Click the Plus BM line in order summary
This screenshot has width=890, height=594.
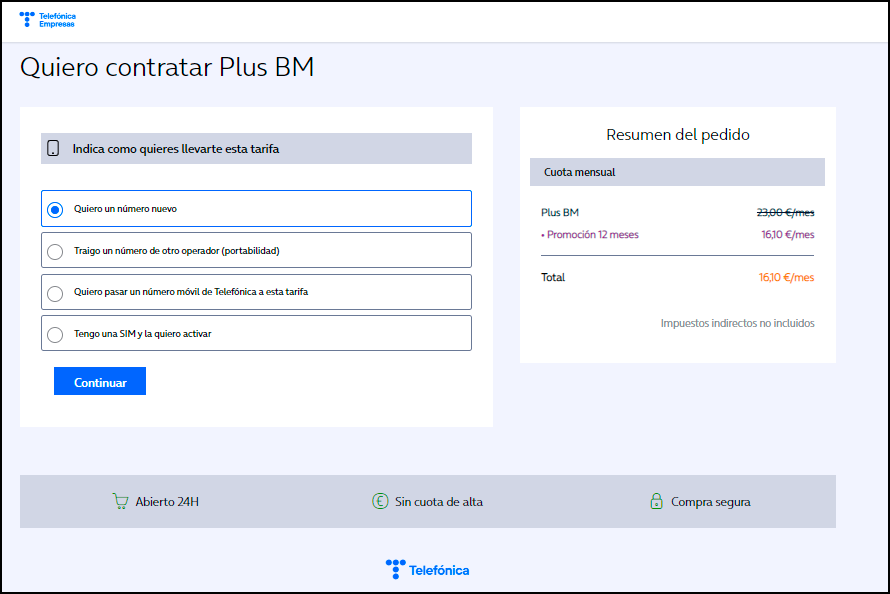(558, 214)
